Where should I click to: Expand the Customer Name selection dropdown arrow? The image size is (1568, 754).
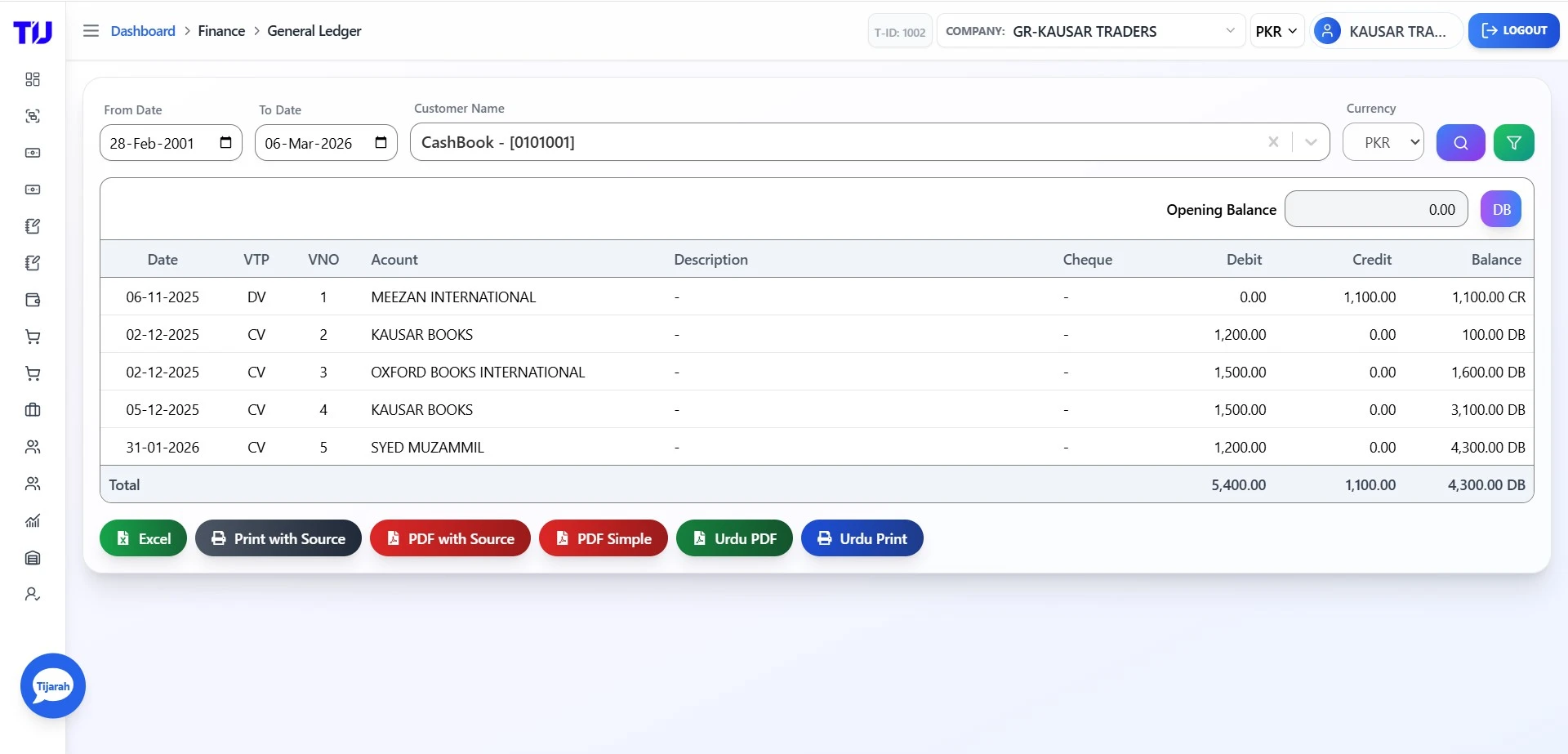(1310, 141)
